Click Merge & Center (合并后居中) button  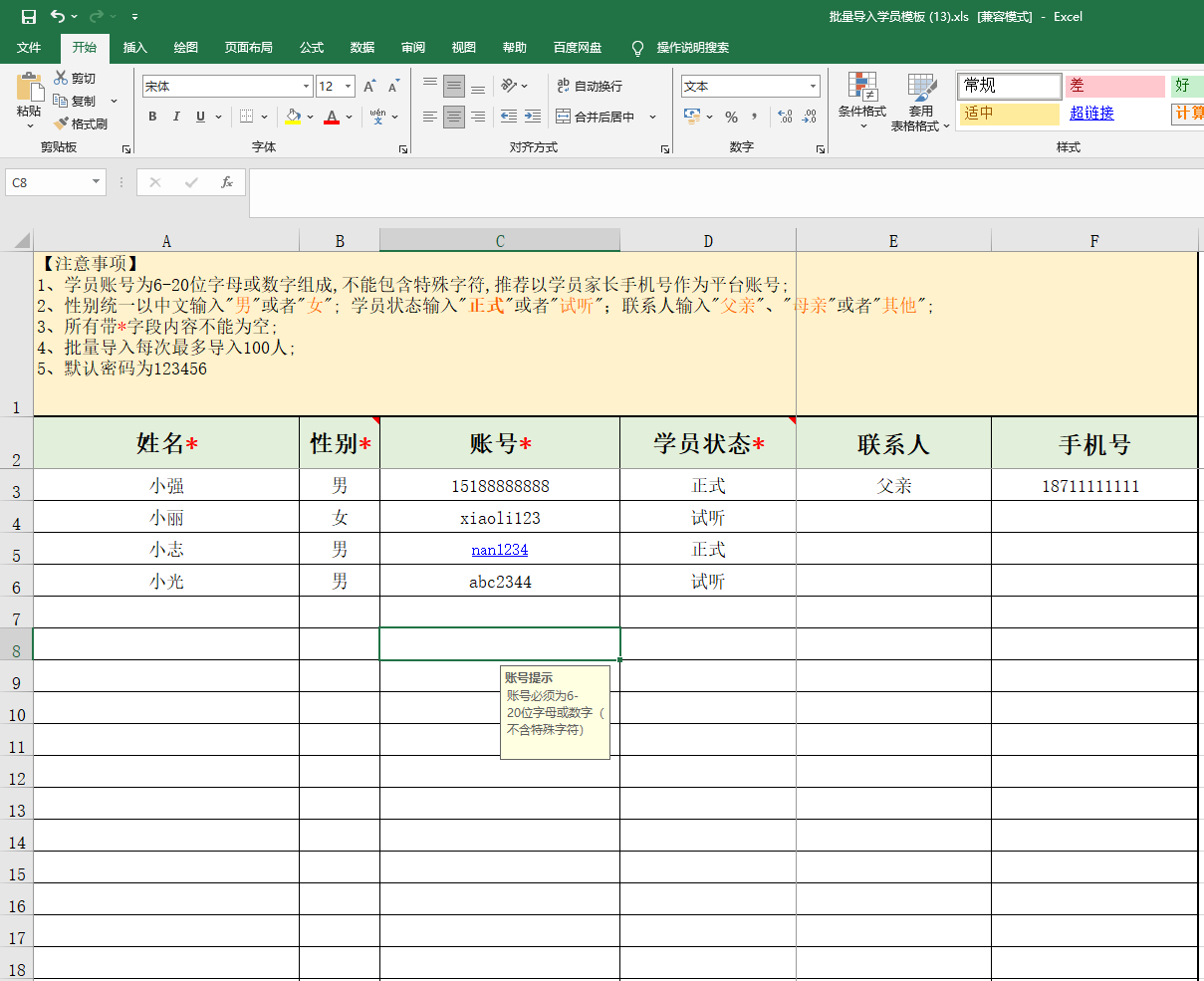tap(596, 117)
